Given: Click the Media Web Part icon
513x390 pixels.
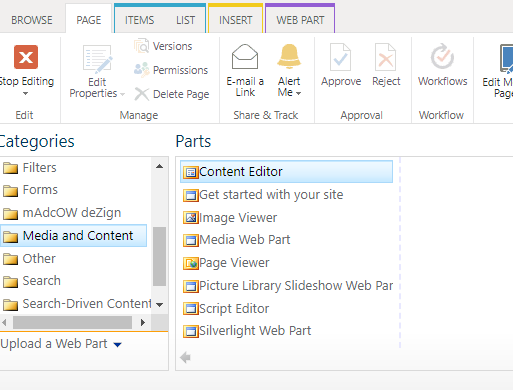Looking at the screenshot, I should 191,240.
